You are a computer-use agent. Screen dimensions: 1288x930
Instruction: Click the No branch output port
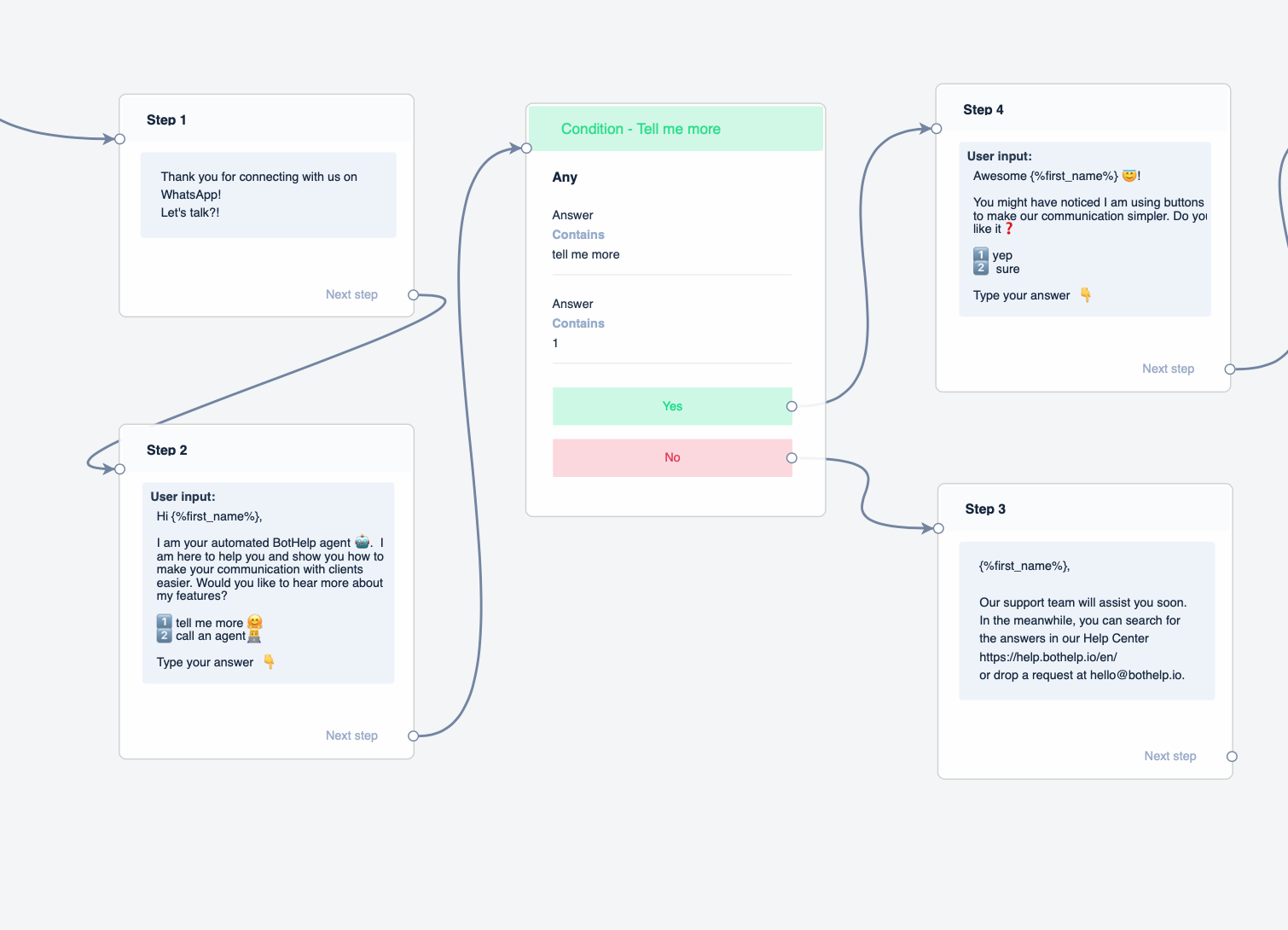[792, 458]
